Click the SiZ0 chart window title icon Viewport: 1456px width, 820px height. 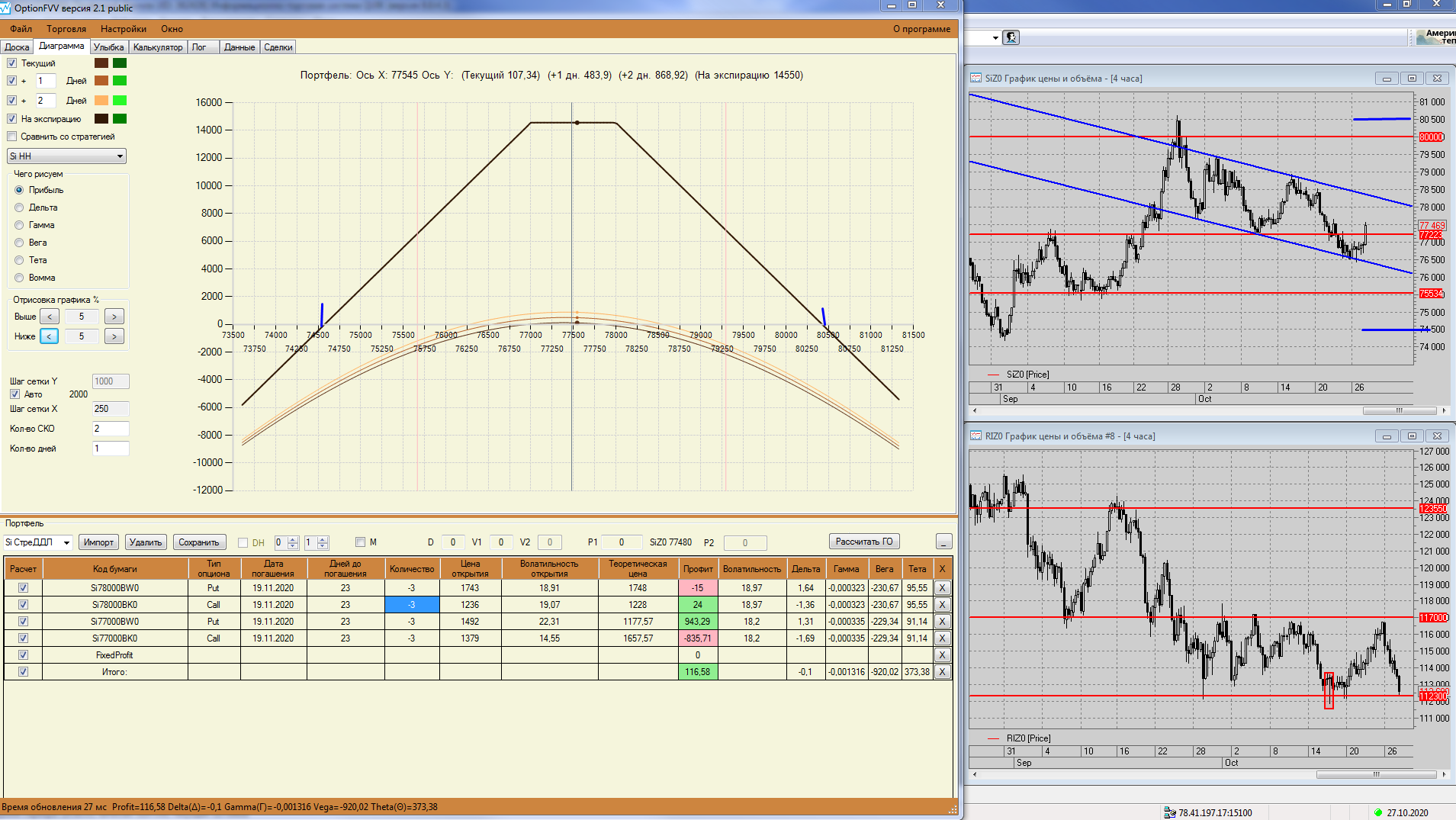[975, 79]
